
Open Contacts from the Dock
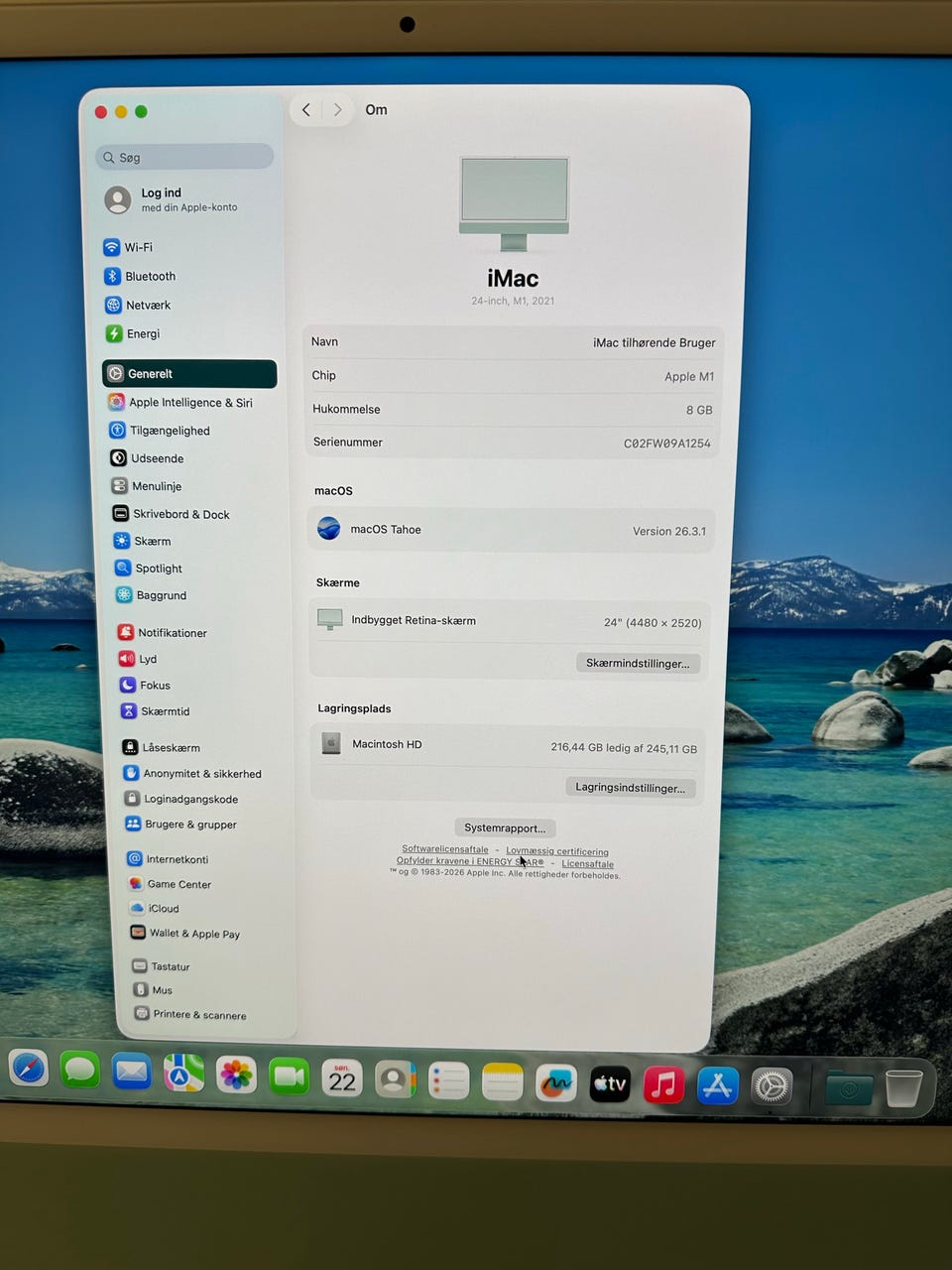coord(395,1079)
